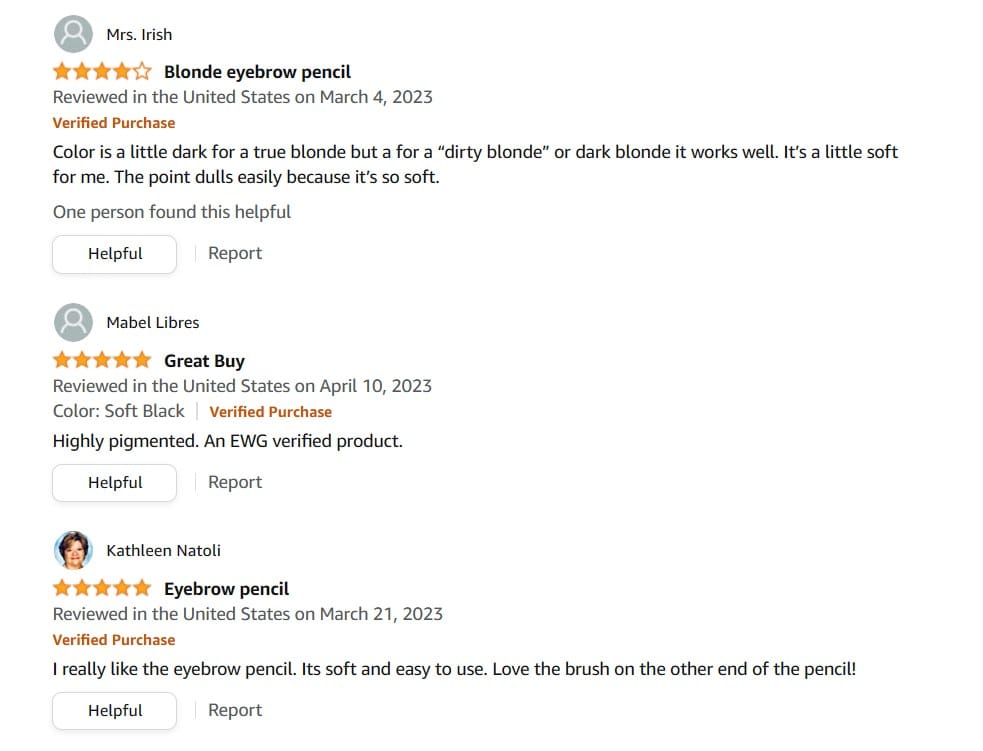Click the four-star rating on Blonde eyebrow pencil
983x751 pixels.
102,72
